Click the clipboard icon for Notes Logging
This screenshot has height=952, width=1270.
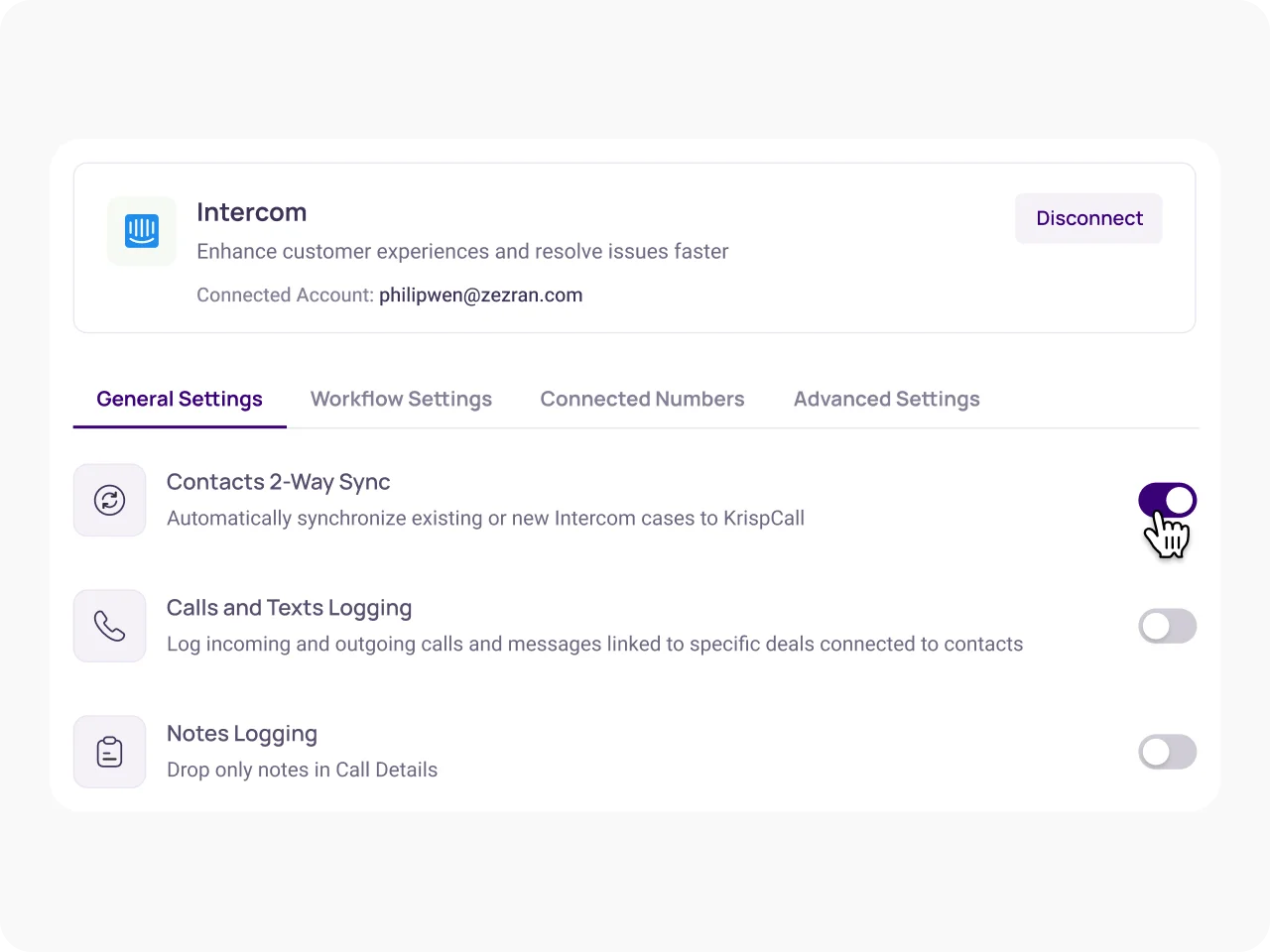click(110, 752)
